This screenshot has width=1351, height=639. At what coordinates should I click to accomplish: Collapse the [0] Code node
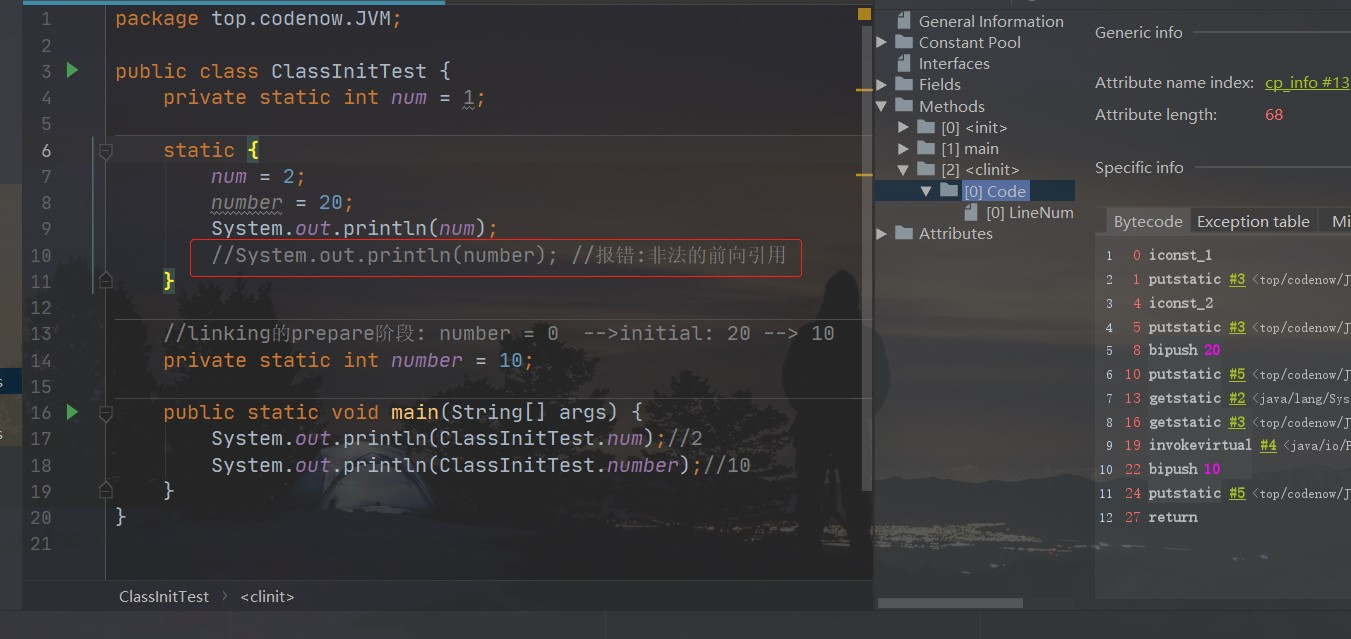click(x=926, y=191)
